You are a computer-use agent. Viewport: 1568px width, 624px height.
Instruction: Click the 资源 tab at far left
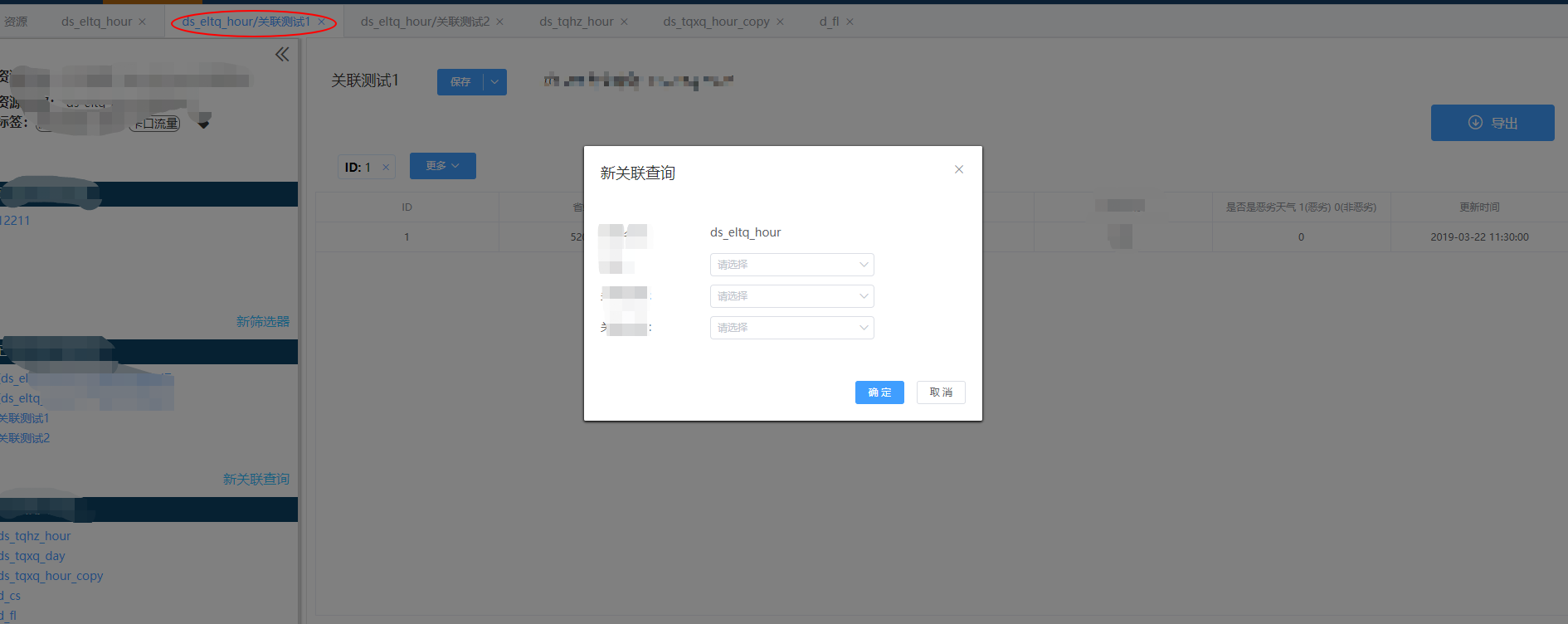[15, 22]
